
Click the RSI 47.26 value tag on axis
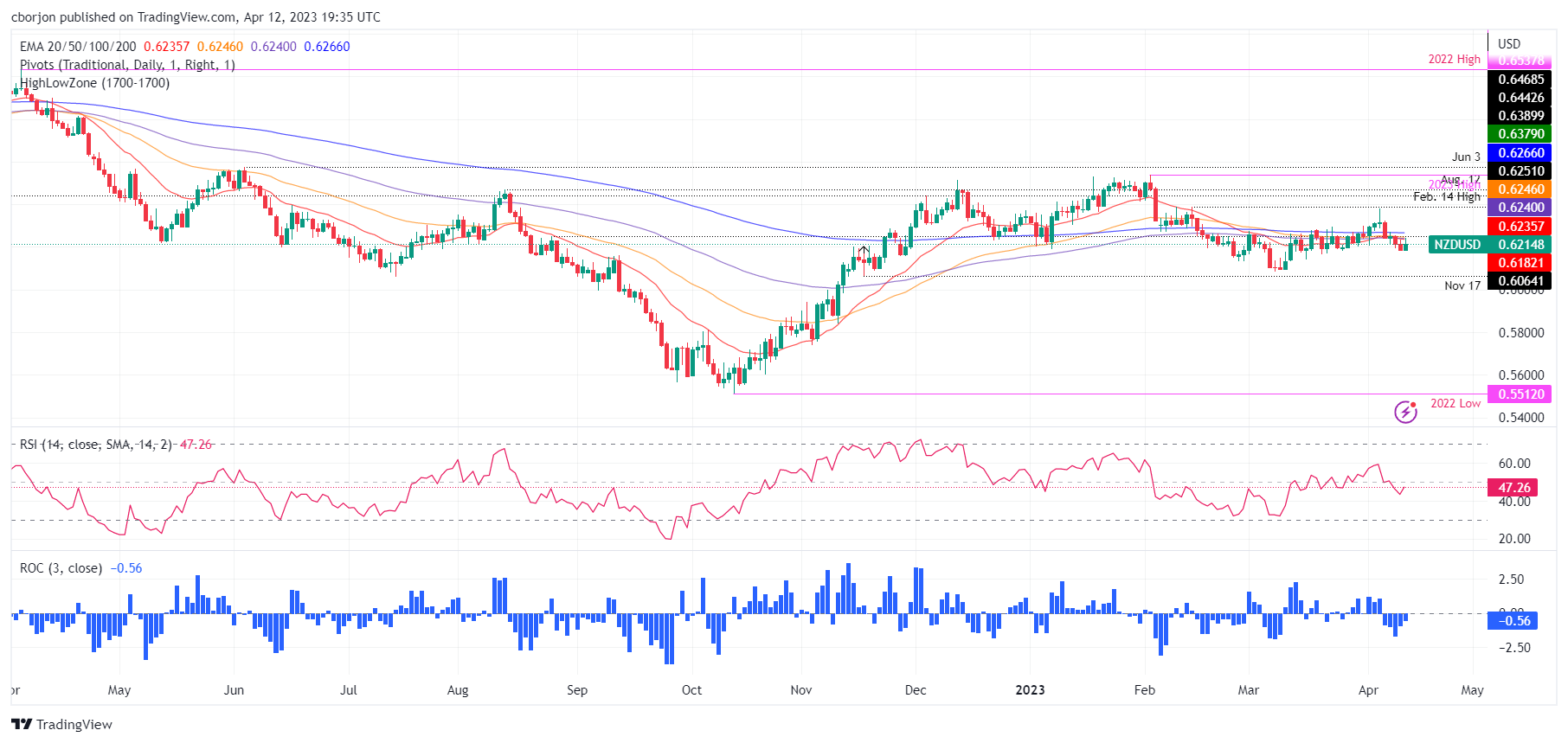(x=1513, y=488)
